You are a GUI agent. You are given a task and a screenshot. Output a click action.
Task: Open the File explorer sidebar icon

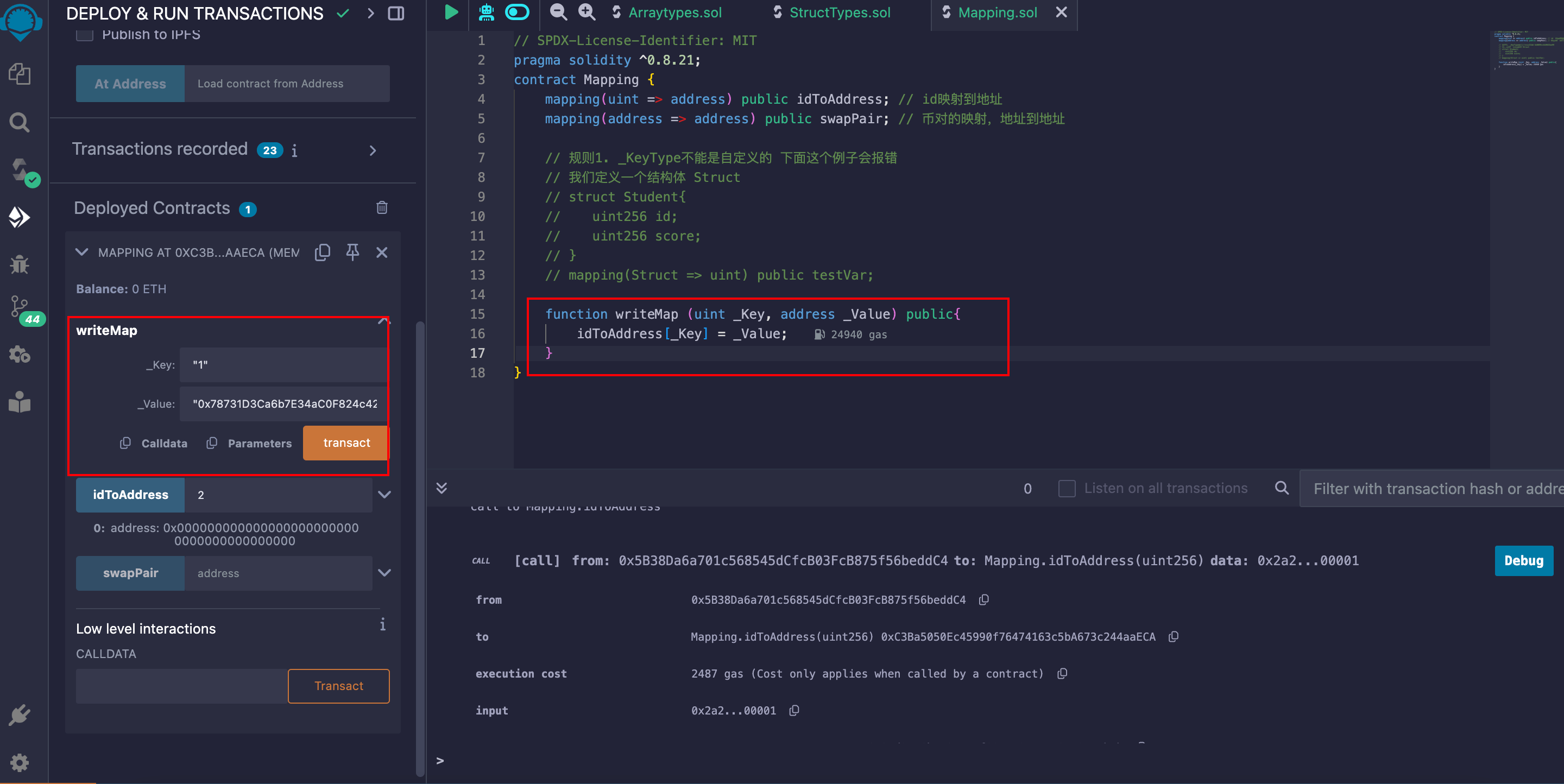[20, 74]
